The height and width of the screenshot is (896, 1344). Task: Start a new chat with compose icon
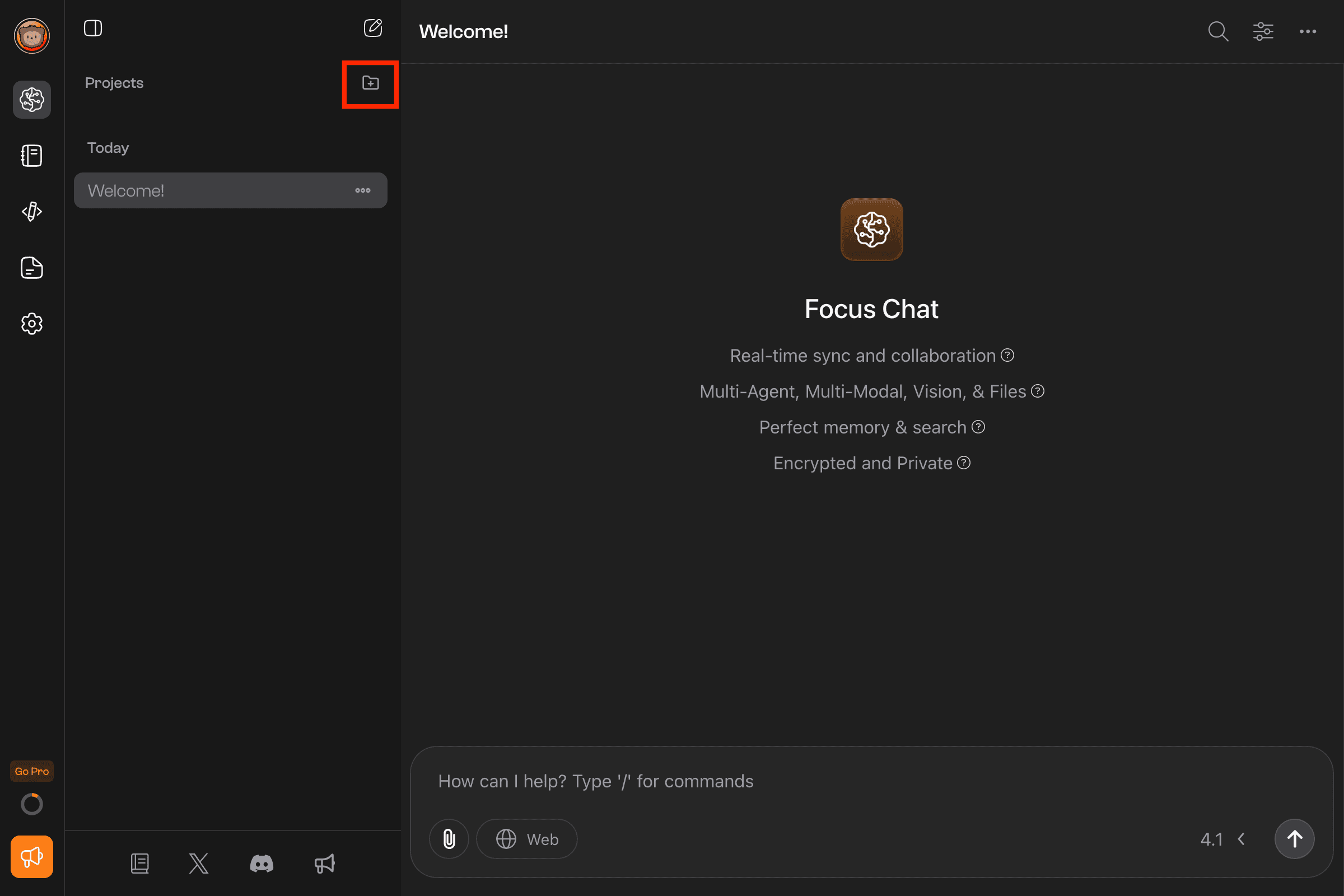pyautogui.click(x=372, y=28)
